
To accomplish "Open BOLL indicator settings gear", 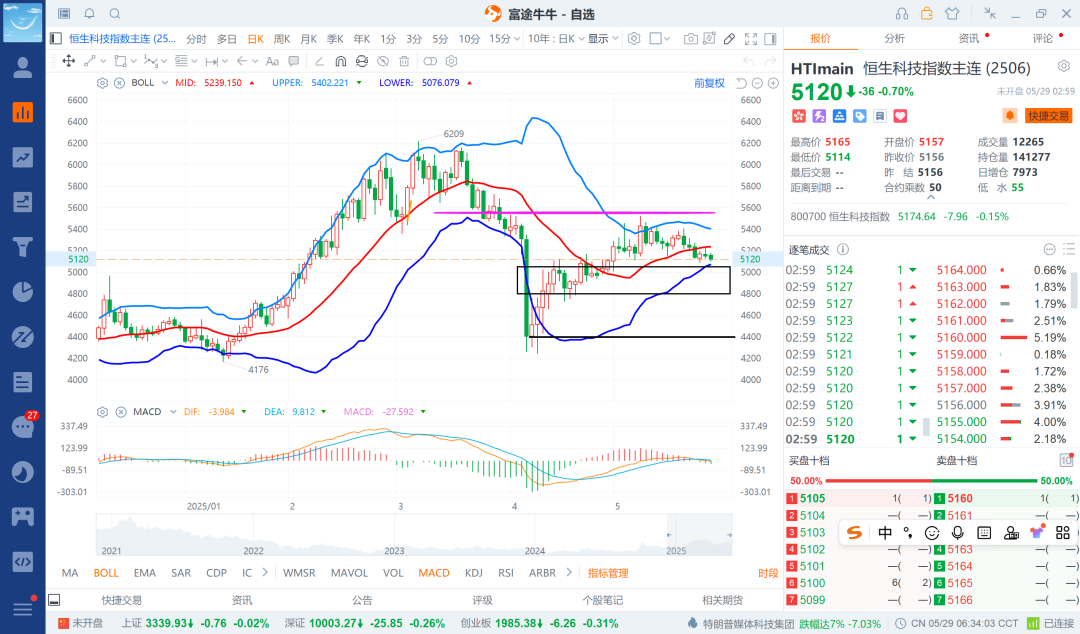I will 103,83.
